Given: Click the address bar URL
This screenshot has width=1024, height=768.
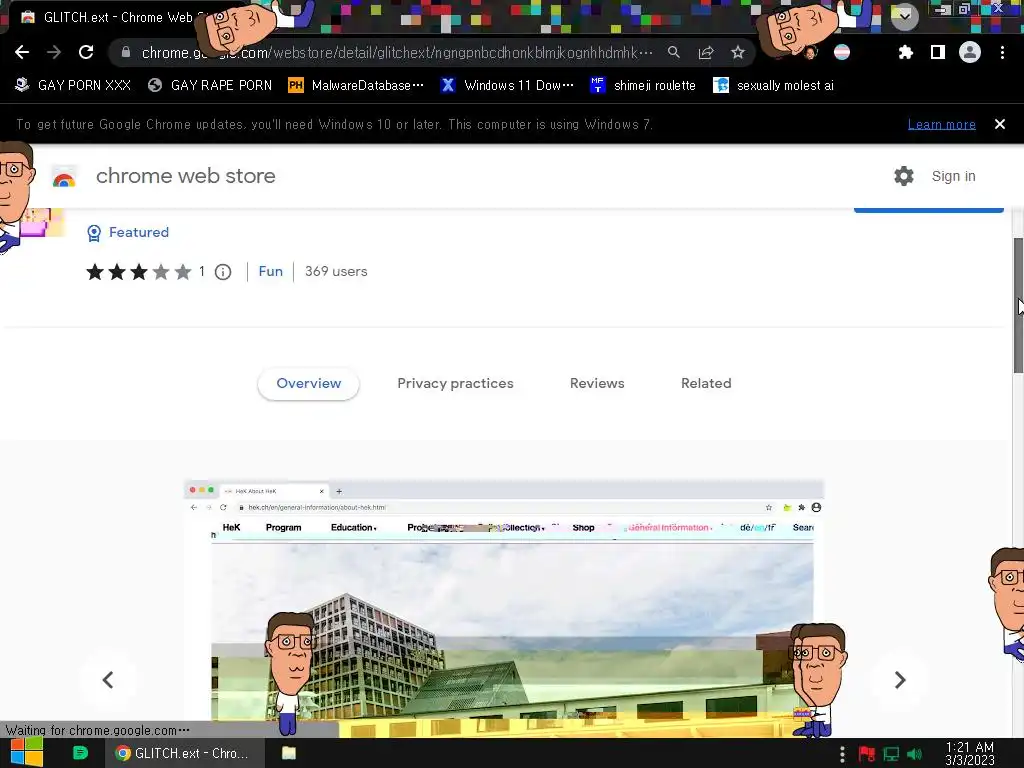Looking at the screenshot, I should pyautogui.click(x=396, y=52).
